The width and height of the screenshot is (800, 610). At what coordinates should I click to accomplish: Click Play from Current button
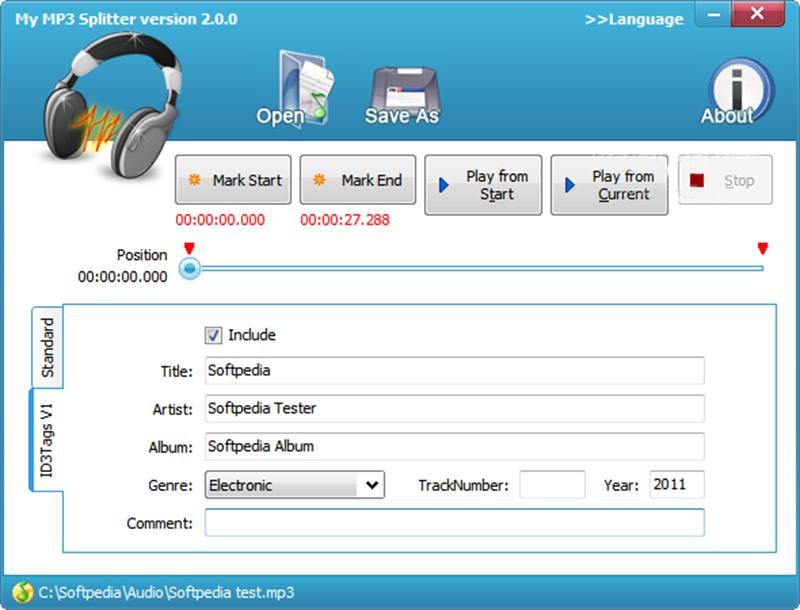click(609, 185)
